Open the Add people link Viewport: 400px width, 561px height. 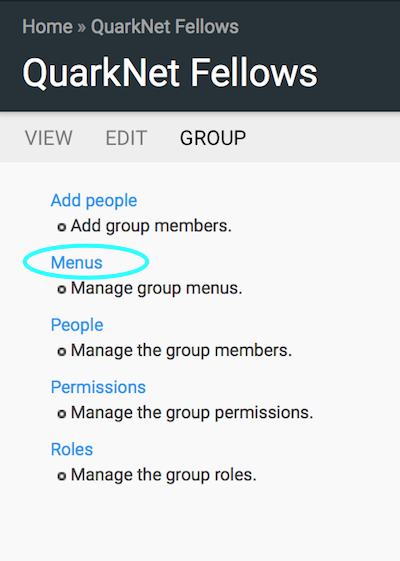(94, 200)
